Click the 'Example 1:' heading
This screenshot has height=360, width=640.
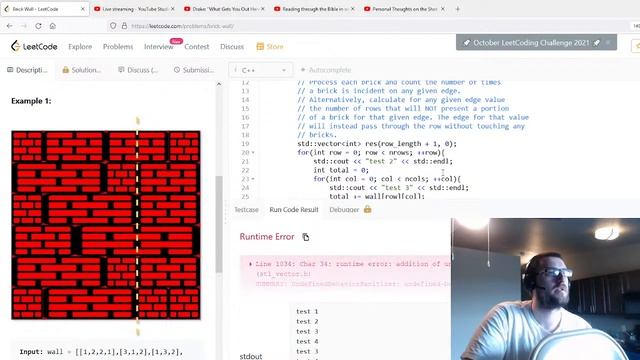tap(31, 101)
